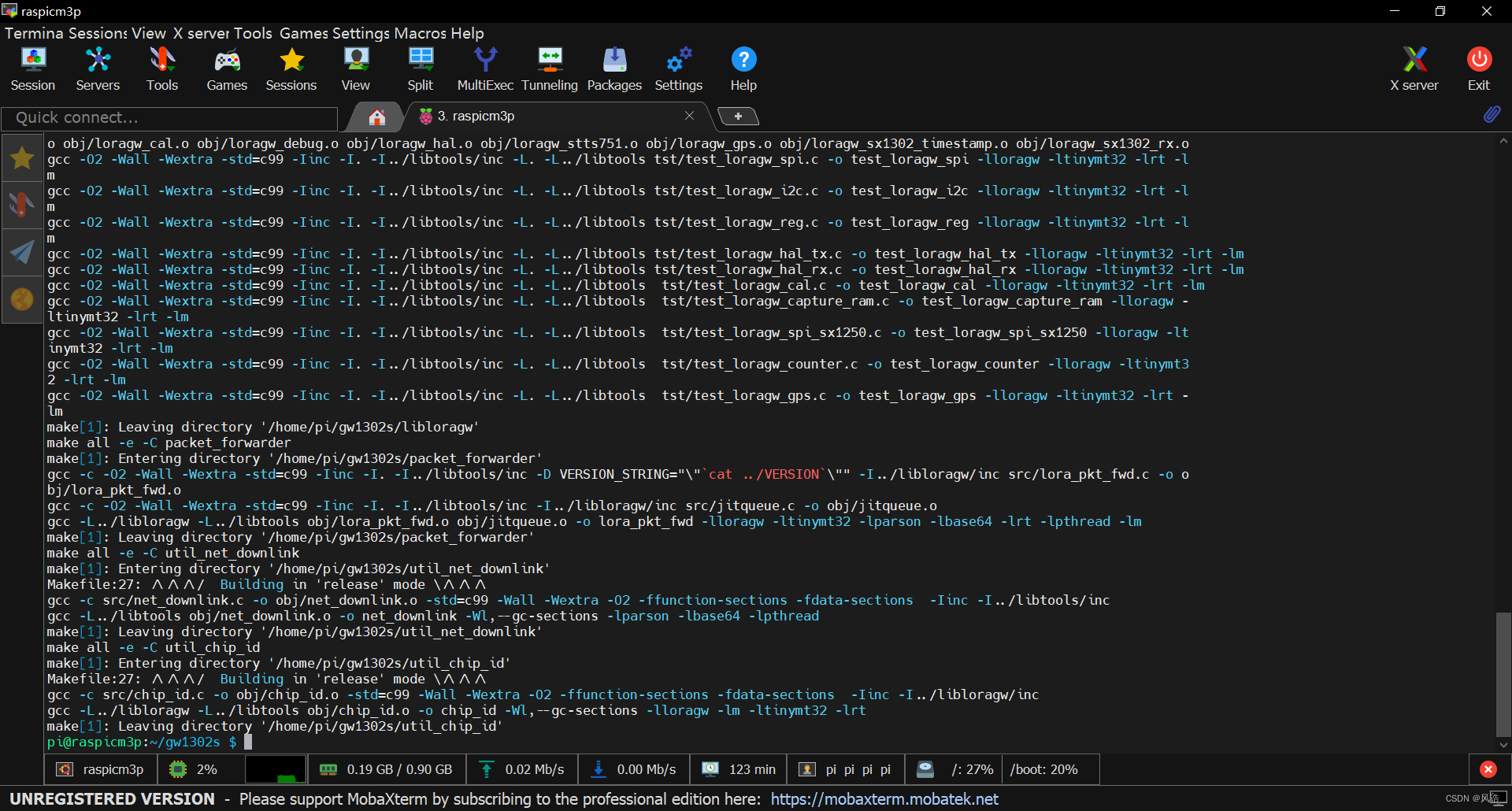Screen dimensions: 1512x811
Task: Open the sidebar Sessions star tab
Action: 22,158
